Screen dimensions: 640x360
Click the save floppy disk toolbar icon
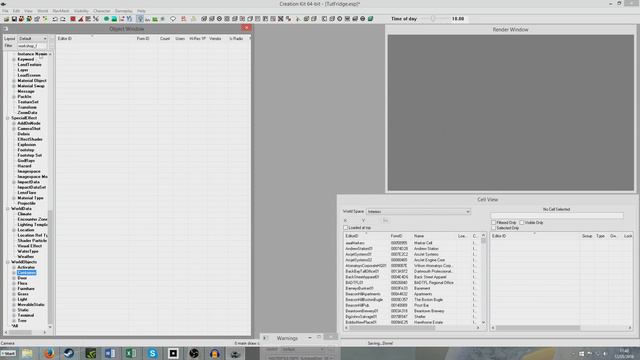click(14, 19)
